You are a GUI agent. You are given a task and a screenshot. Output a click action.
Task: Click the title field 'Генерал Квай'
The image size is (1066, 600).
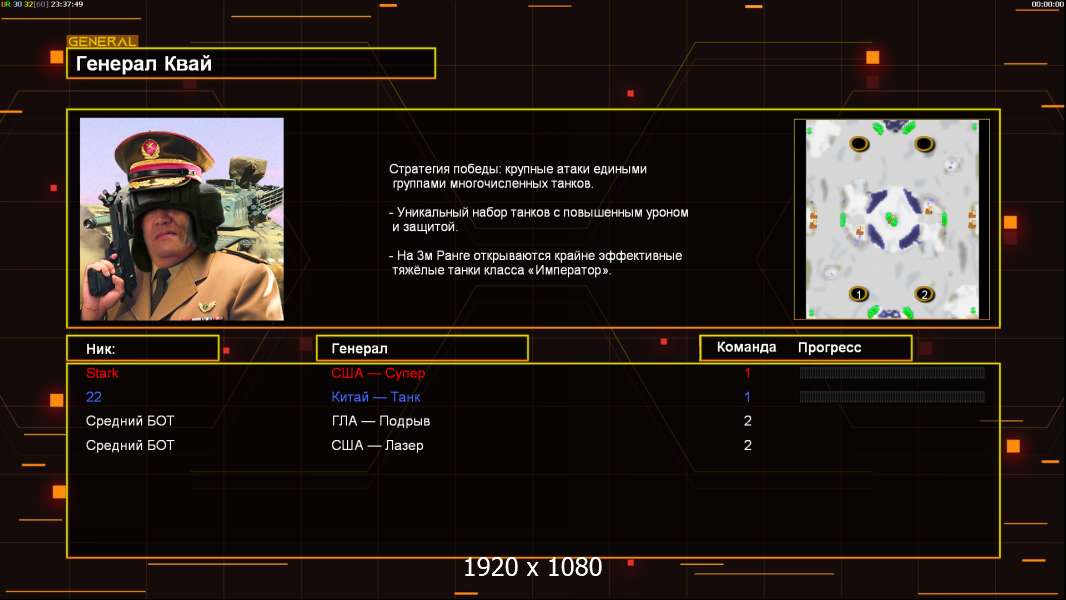coord(251,63)
